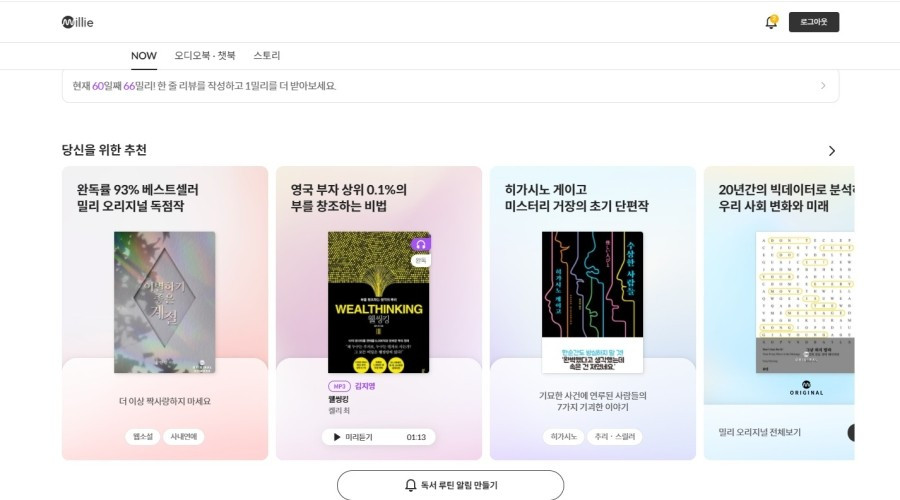Select the 추리 · 스릴러 tag chip

click(615, 437)
